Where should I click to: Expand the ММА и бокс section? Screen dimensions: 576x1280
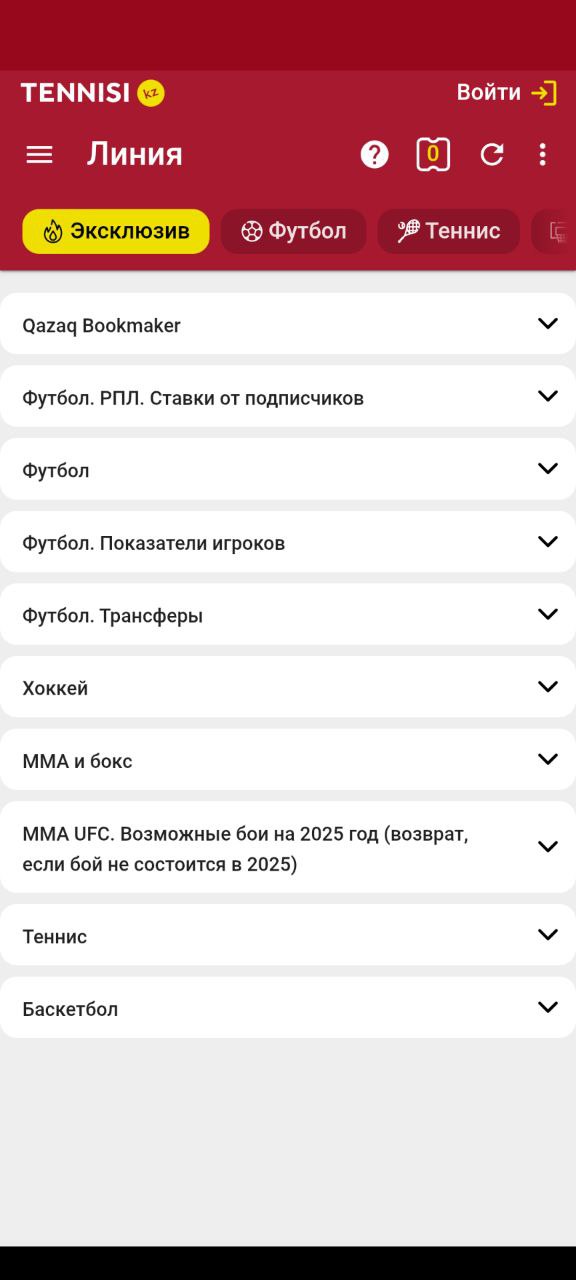click(x=288, y=760)
